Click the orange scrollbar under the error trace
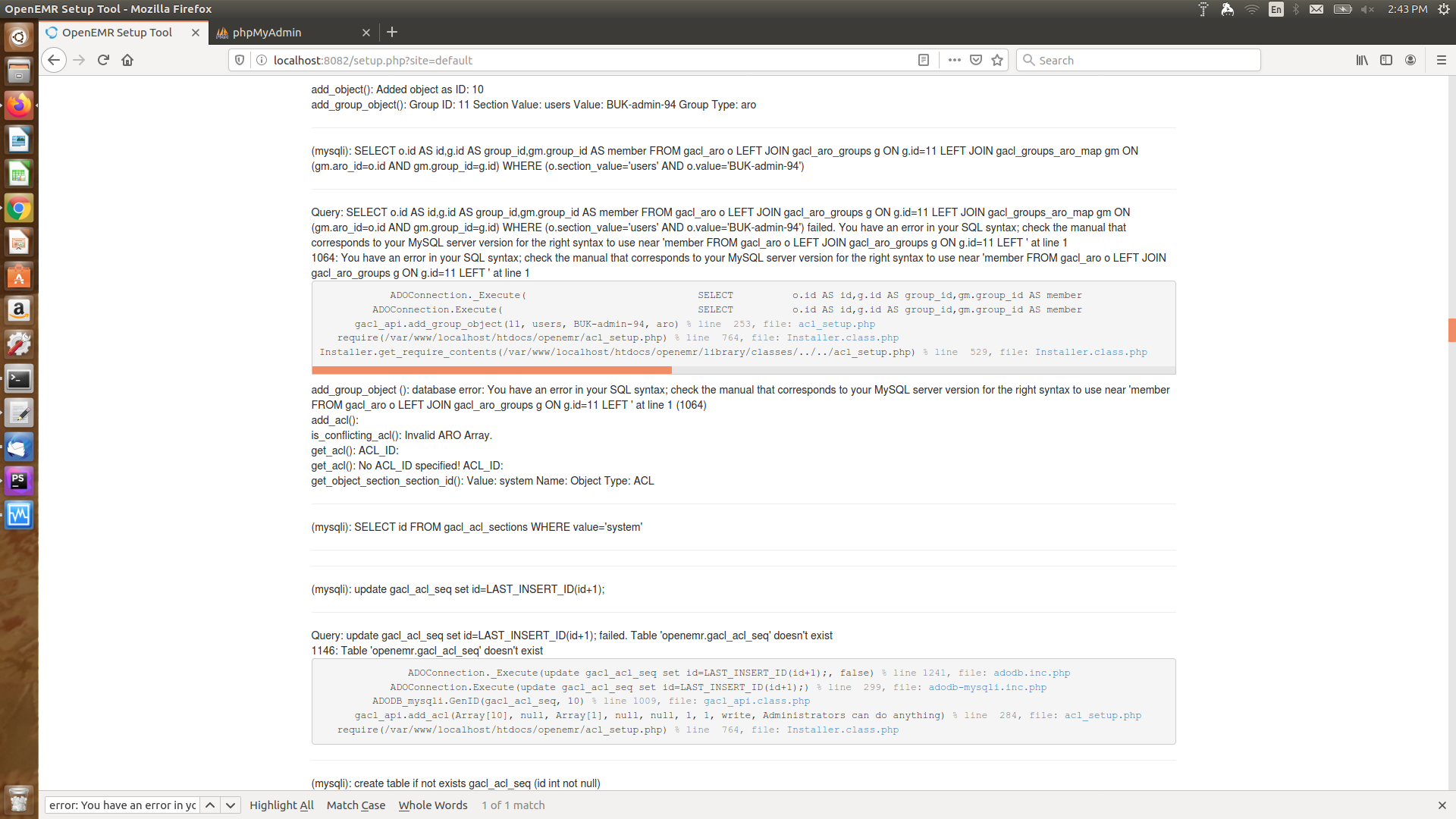This screenshot has height=819, width=1456. pyautogui.click(x=491, y=371)
